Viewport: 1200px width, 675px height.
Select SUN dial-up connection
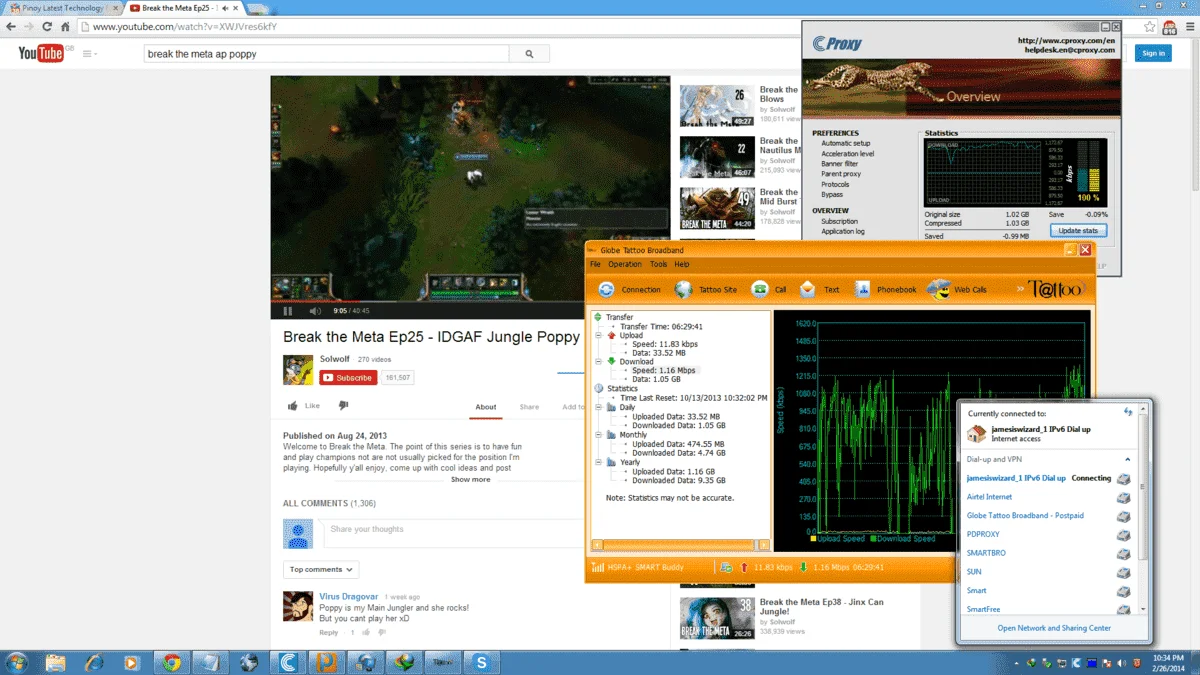pyautogui.click(x=974, y=572)
